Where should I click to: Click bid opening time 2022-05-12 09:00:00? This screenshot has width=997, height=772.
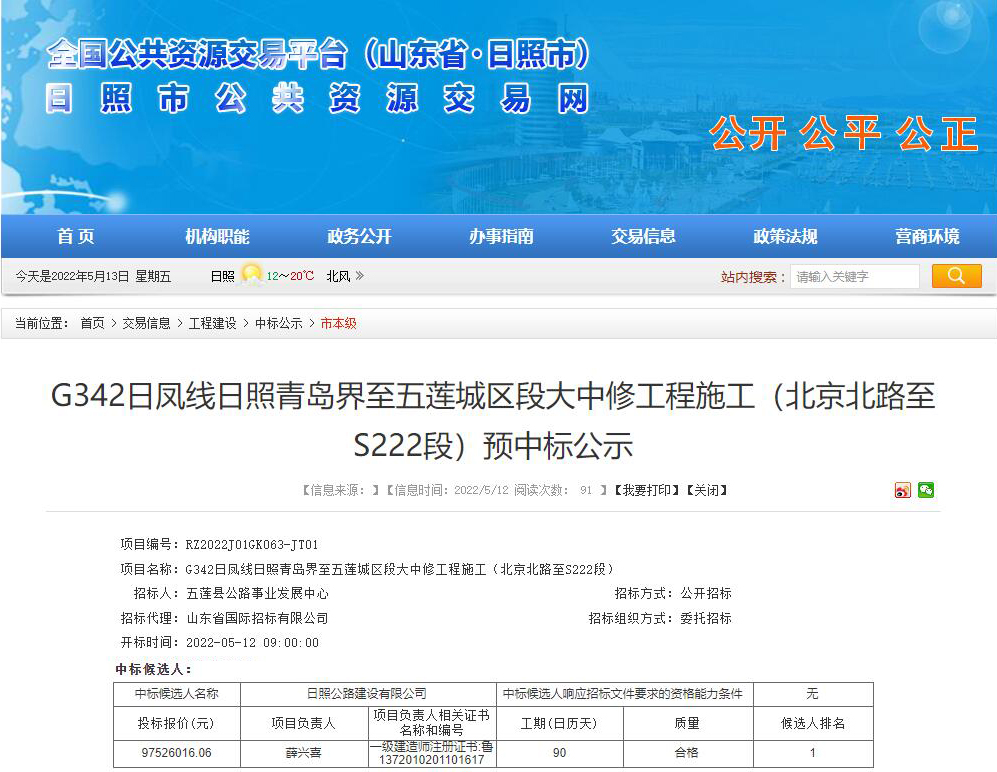pyautogui.click(x=252, y=643)
